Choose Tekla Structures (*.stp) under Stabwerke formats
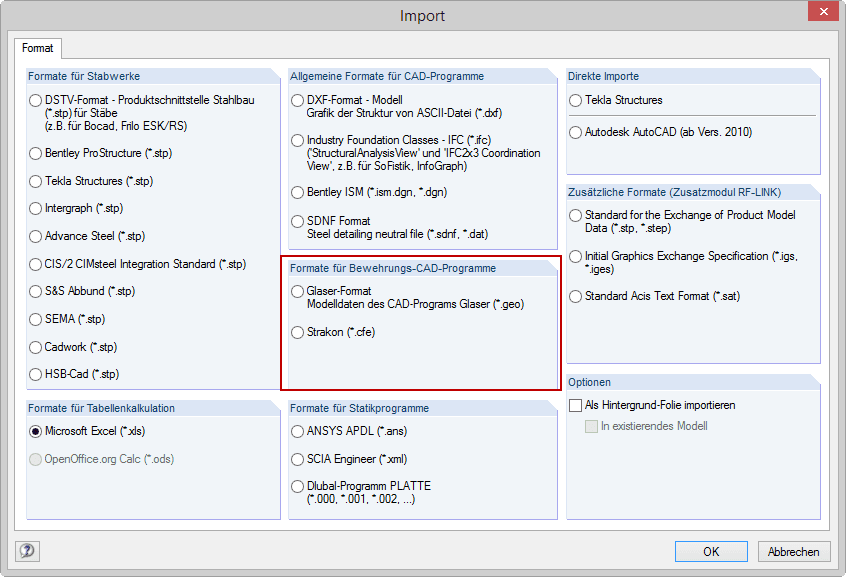846x577 pixels. pyautogui.click(x=33, y=181)
